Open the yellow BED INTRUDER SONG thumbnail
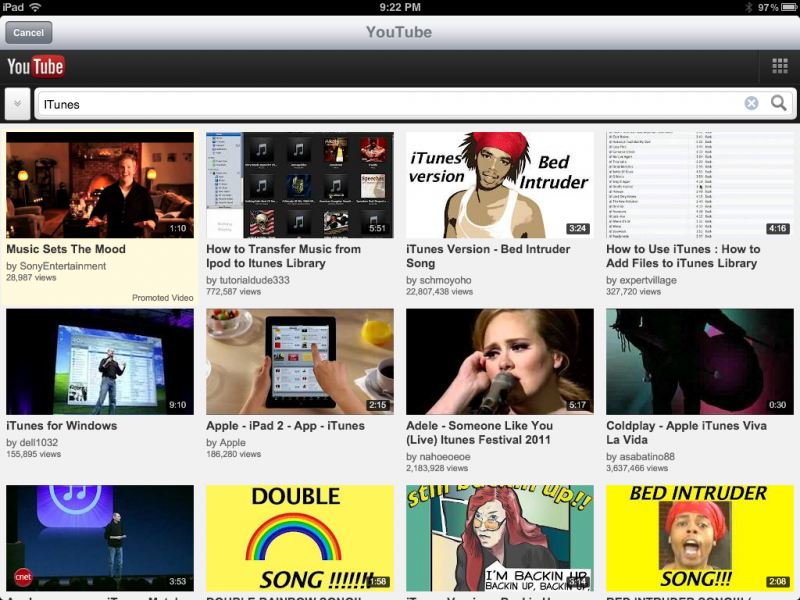This screenshot has width=800, height=600. [700, 538]
